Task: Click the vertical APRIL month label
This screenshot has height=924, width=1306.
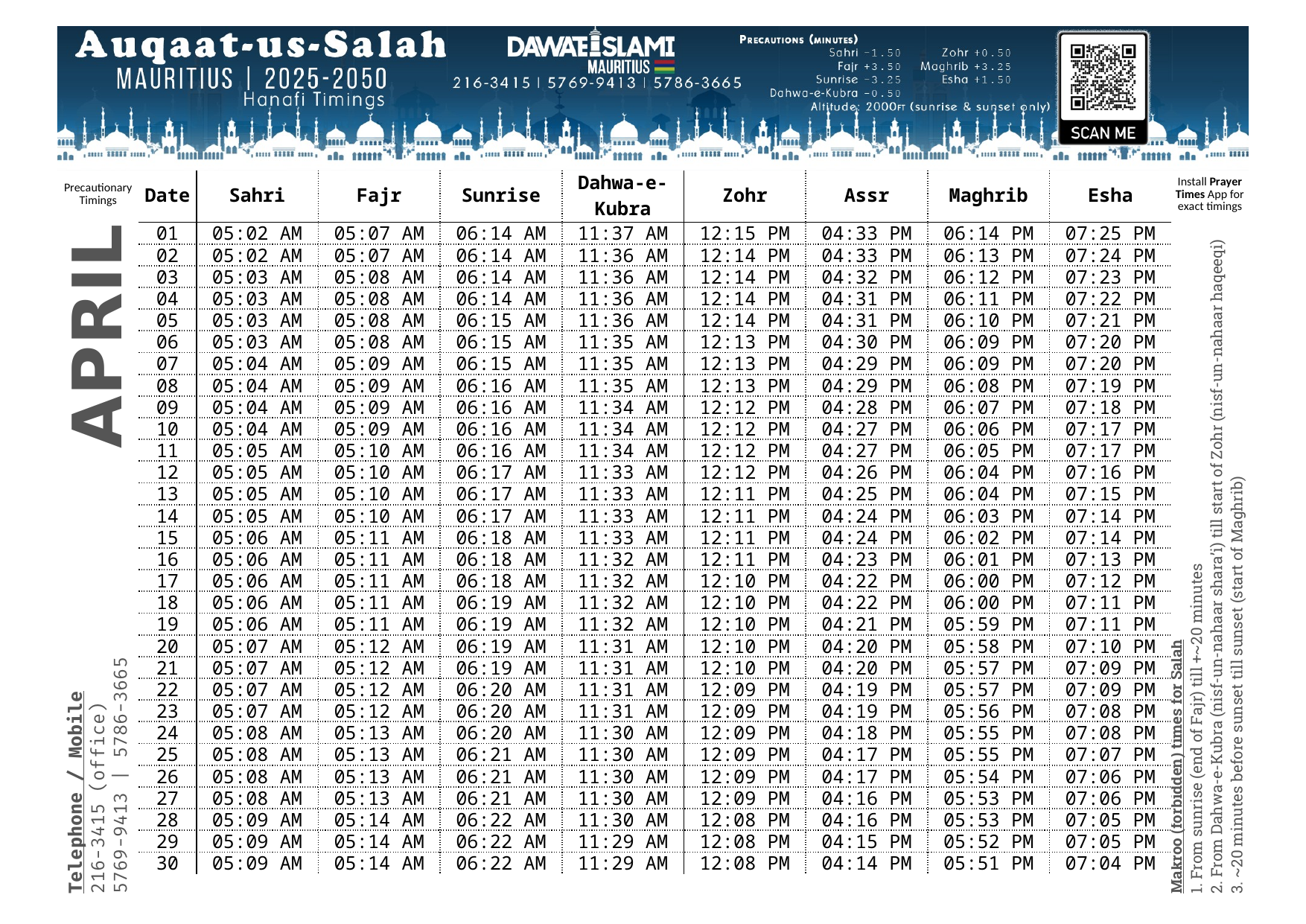Action: pyautogui.click(x=97, y=335)
